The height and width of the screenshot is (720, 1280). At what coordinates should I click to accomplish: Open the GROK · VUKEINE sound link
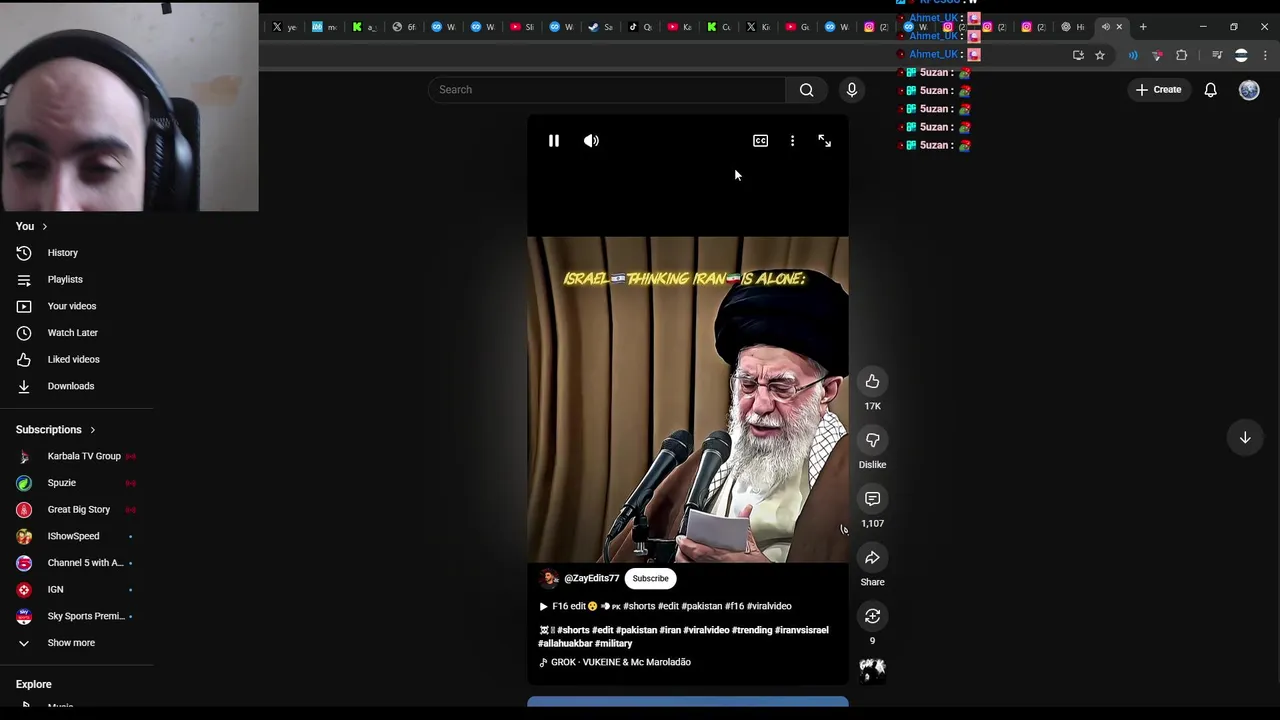click(x=615, y=662)
